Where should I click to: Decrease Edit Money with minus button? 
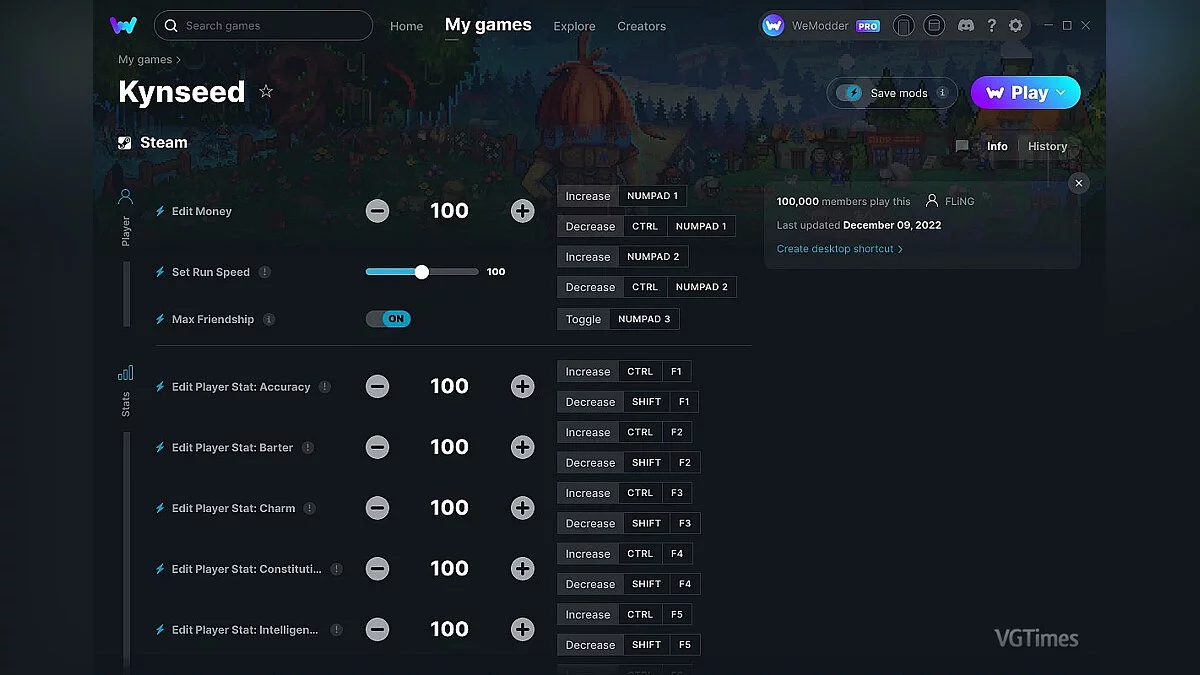pos(377,211)
